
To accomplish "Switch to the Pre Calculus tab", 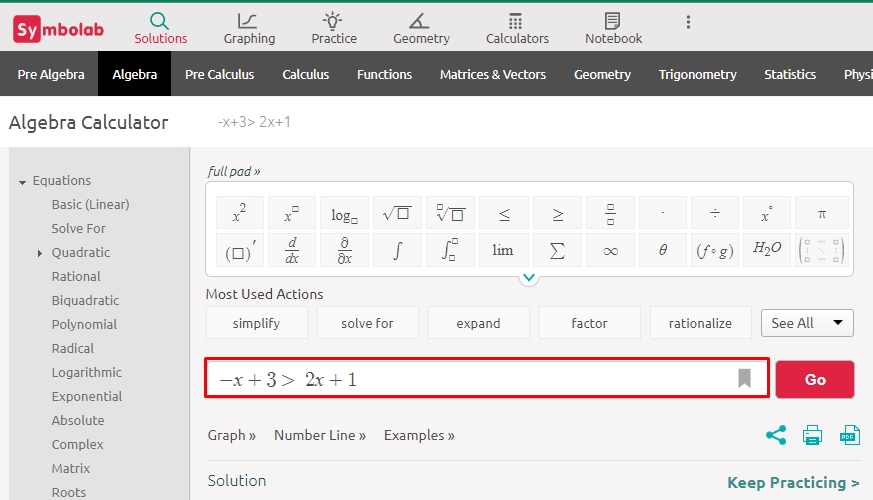I will pyautogui.click(x=219, y=74).
